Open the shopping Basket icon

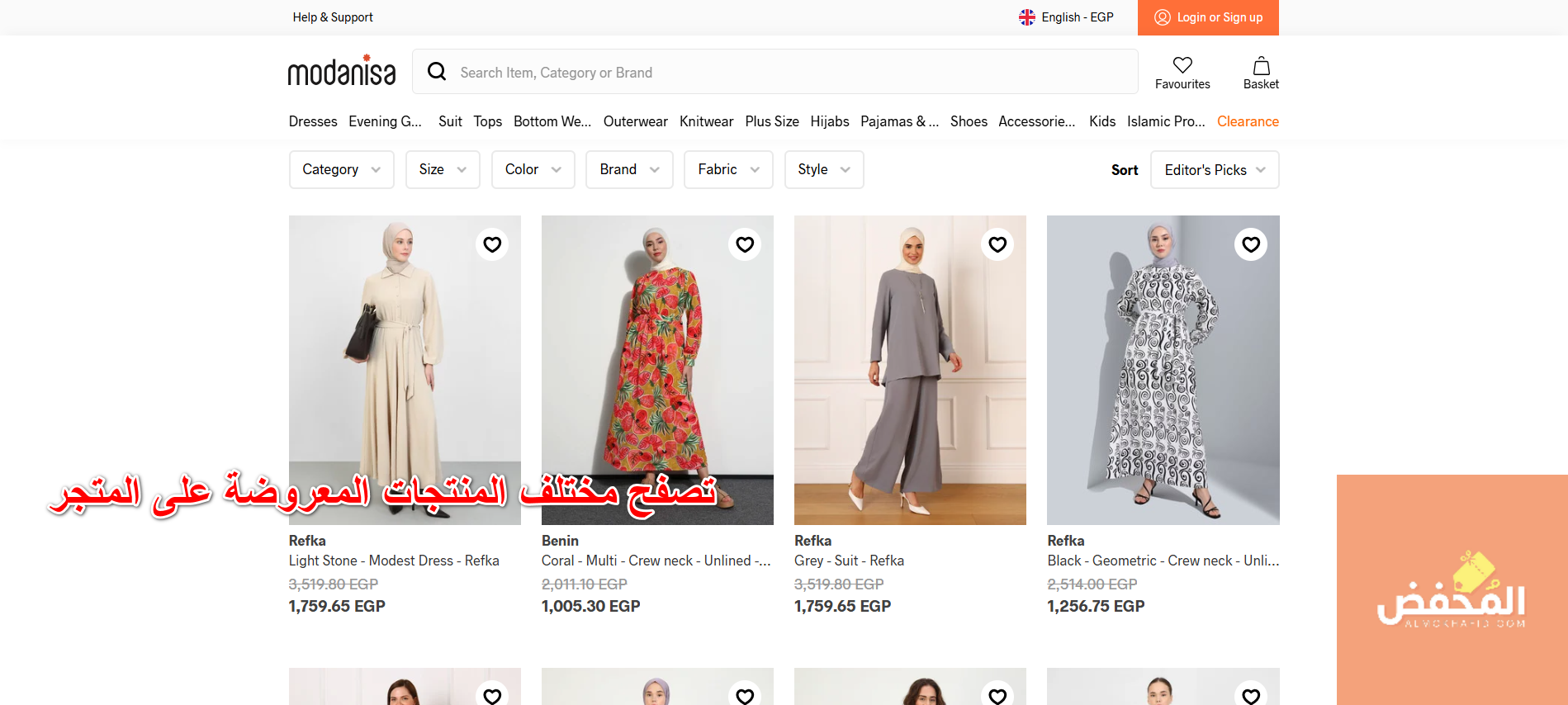1261,66
